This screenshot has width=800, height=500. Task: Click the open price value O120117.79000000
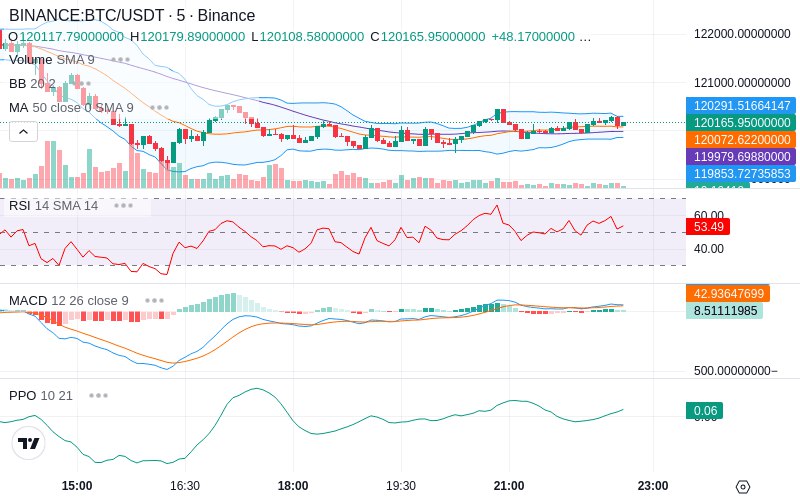(x=66, y=37)
